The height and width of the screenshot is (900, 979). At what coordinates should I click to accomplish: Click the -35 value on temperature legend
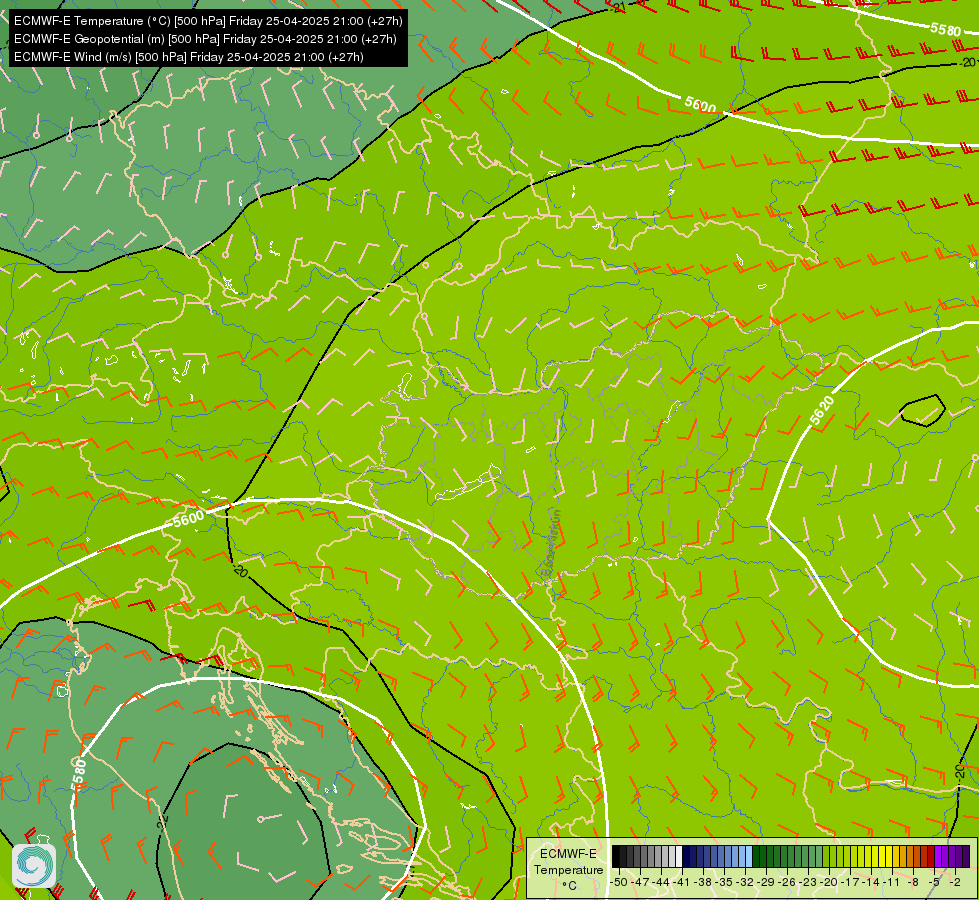coord(724,882)
